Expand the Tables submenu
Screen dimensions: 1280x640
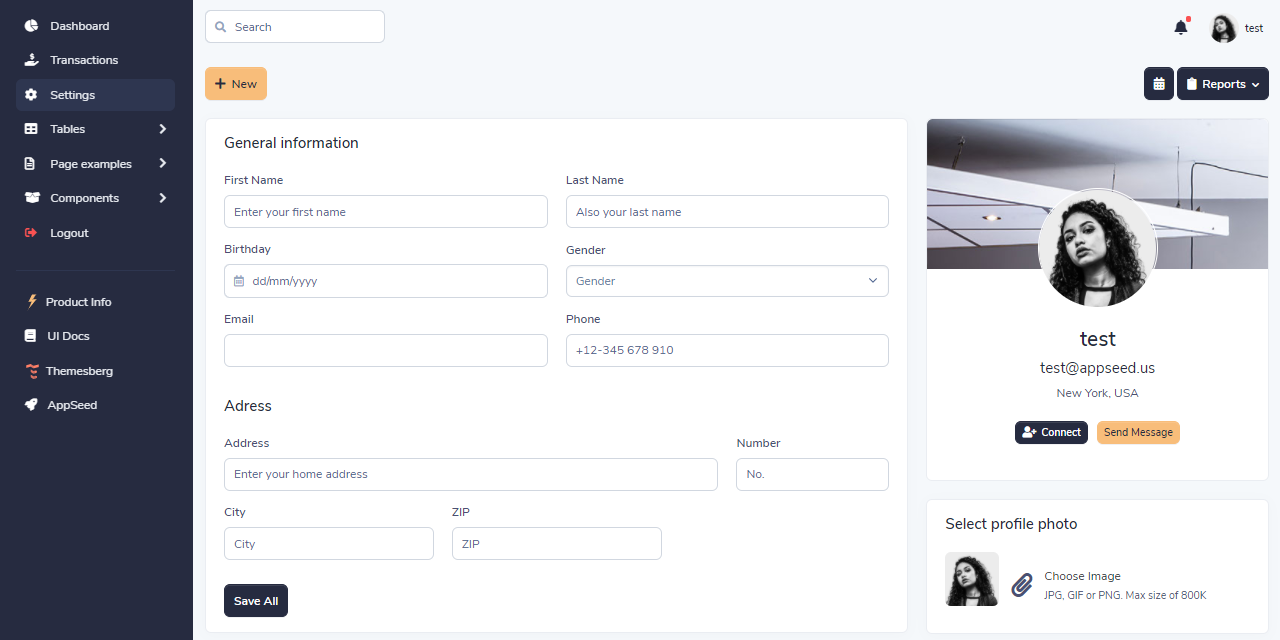tap(162, 129)
